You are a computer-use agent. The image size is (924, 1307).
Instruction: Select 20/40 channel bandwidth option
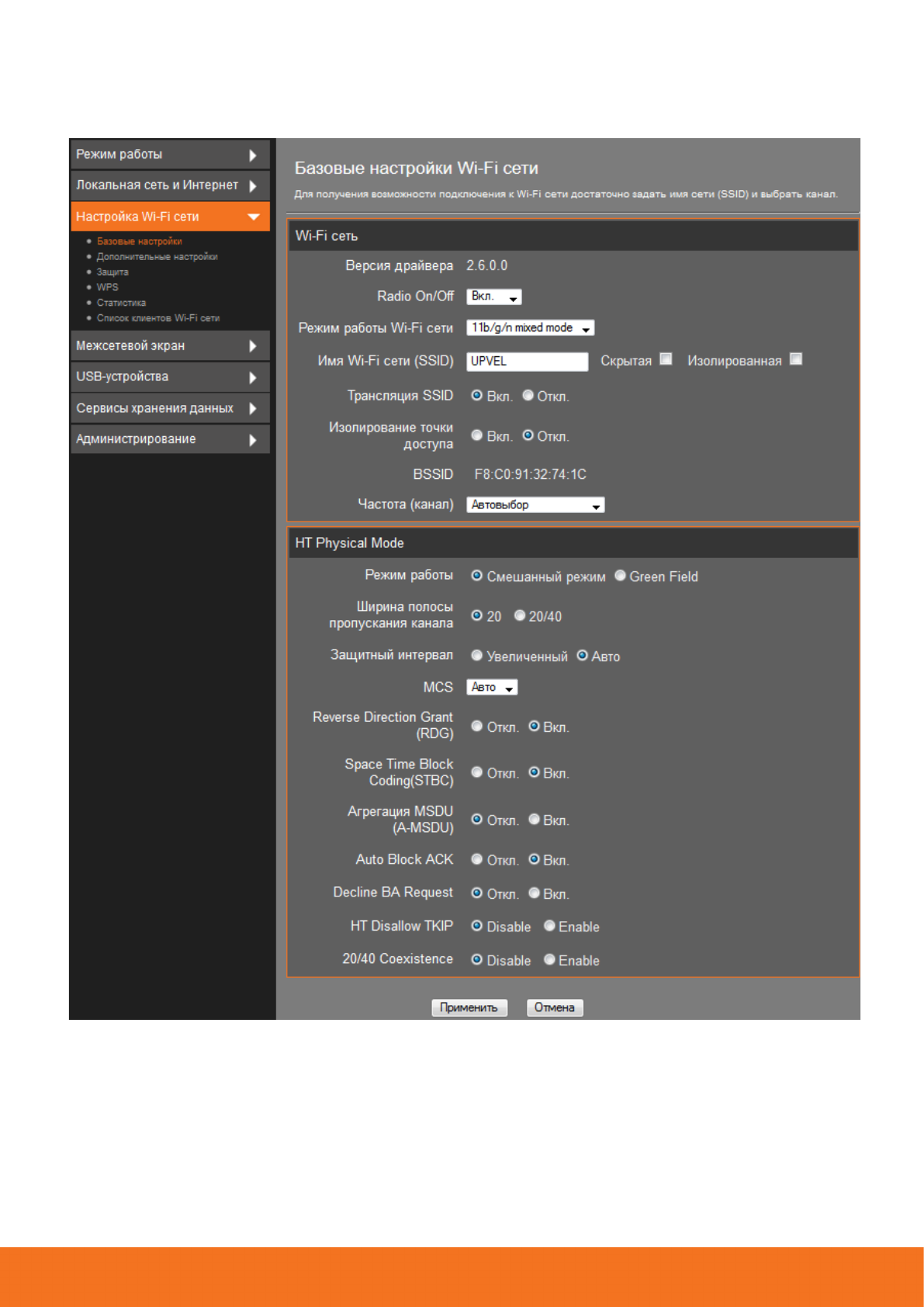(x=520, y=615)
